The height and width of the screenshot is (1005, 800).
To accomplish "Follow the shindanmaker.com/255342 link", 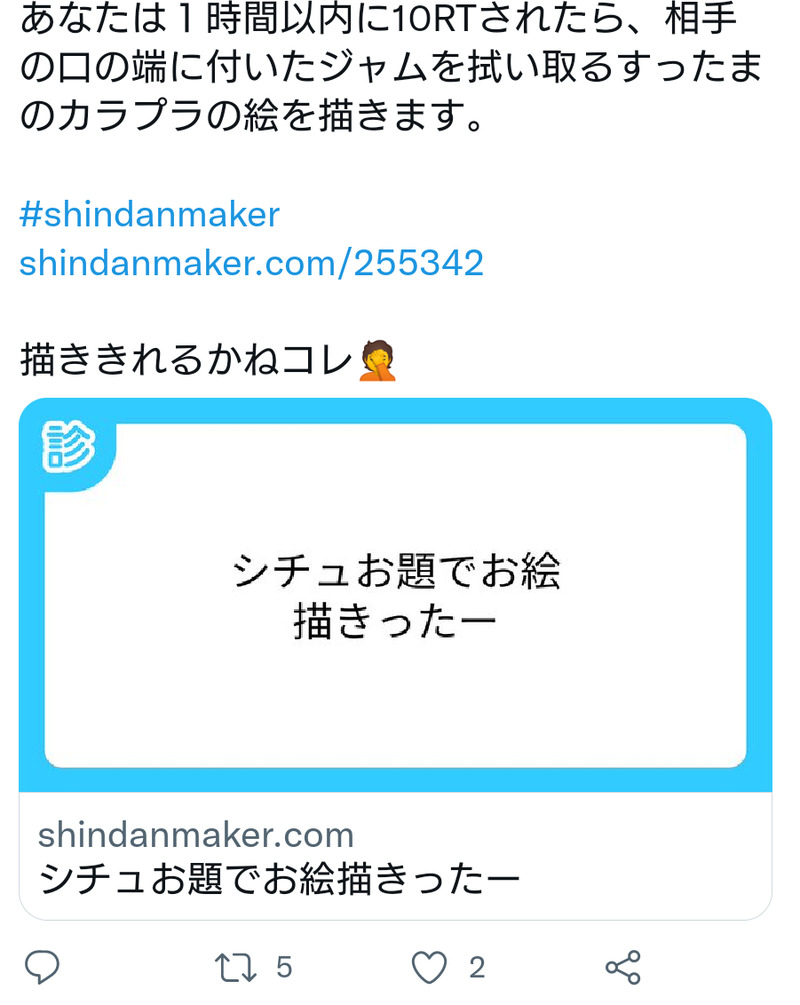I will [x=251, y=263].
